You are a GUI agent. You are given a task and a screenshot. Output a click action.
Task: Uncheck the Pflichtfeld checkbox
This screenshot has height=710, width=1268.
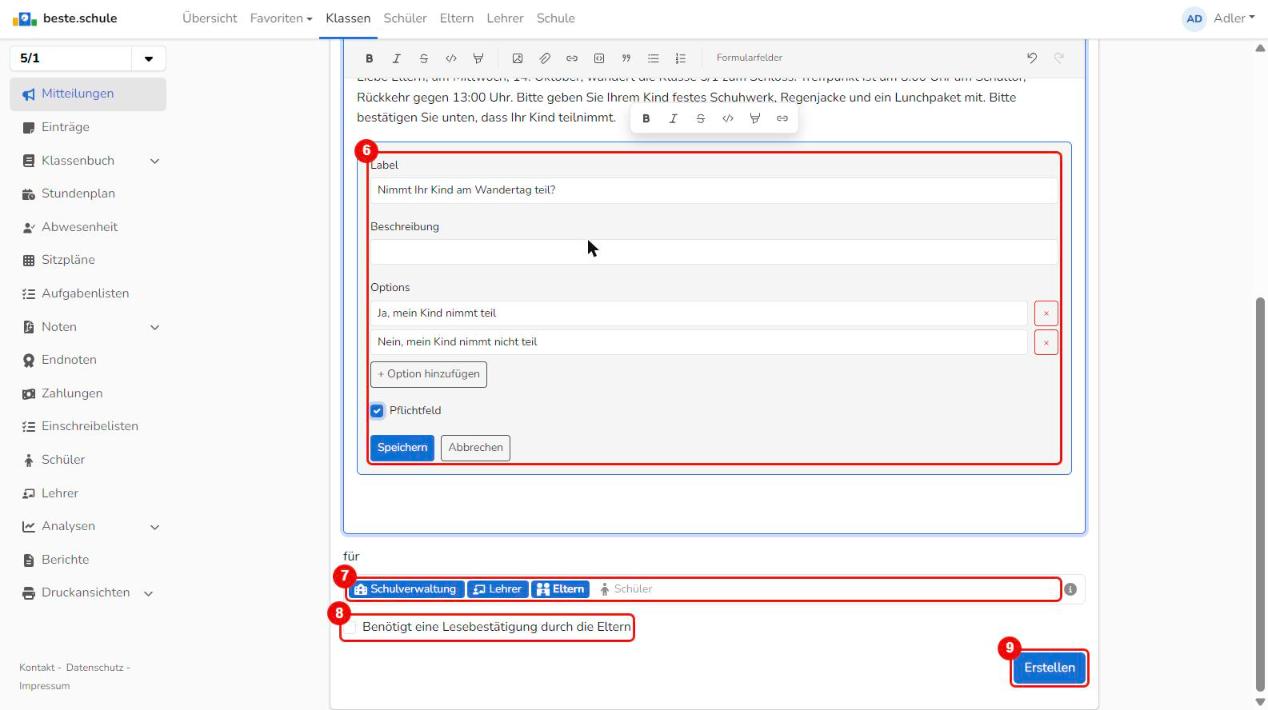[x=377, y=410]
